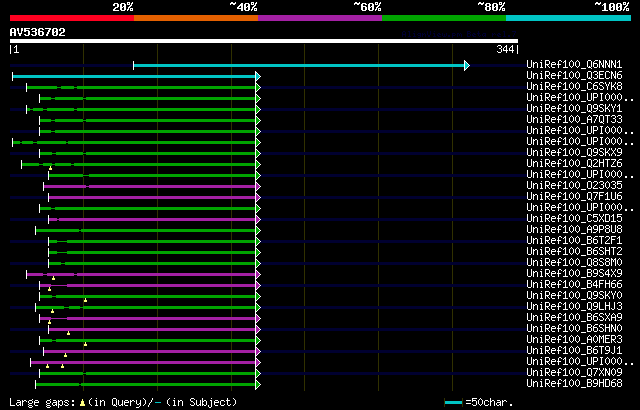The width and height of the screenshot is (640, 410).
Task: Click the purple alignment bar for B6T9J1
Action: (150, 352)
